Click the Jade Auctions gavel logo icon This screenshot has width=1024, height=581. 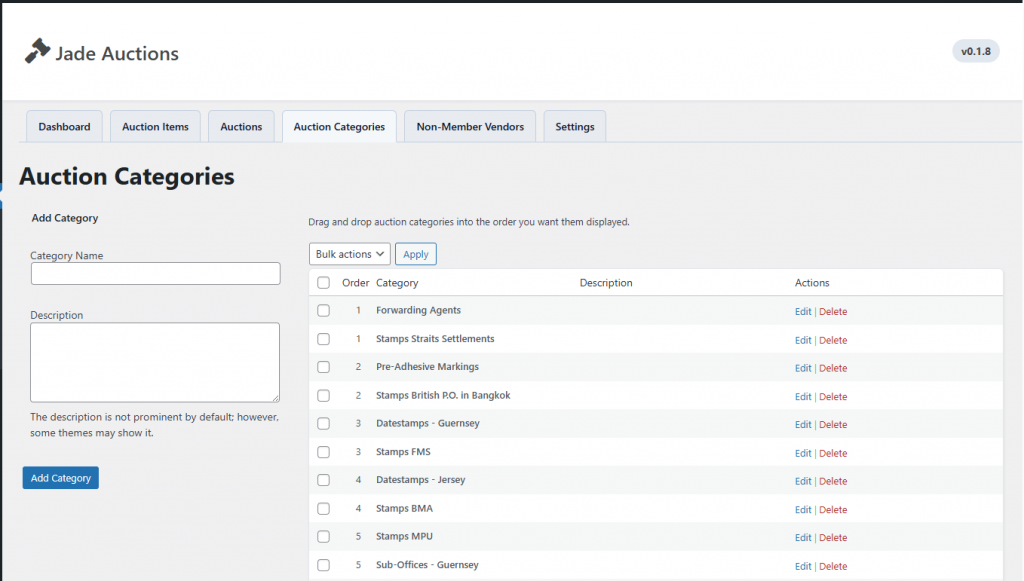click(x=37, y=51)
